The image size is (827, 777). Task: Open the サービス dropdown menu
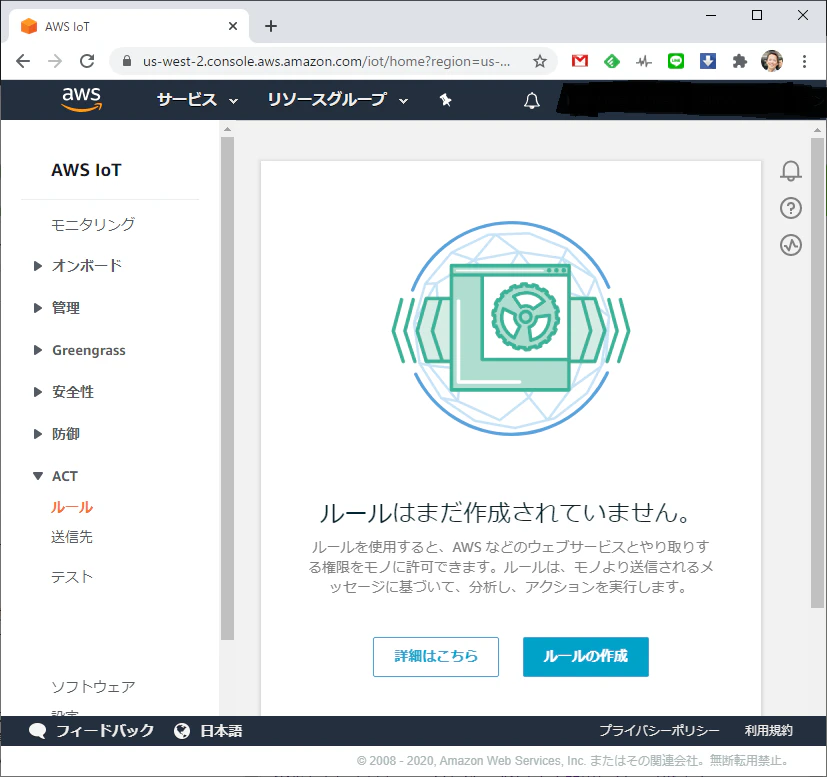(197, 100)
